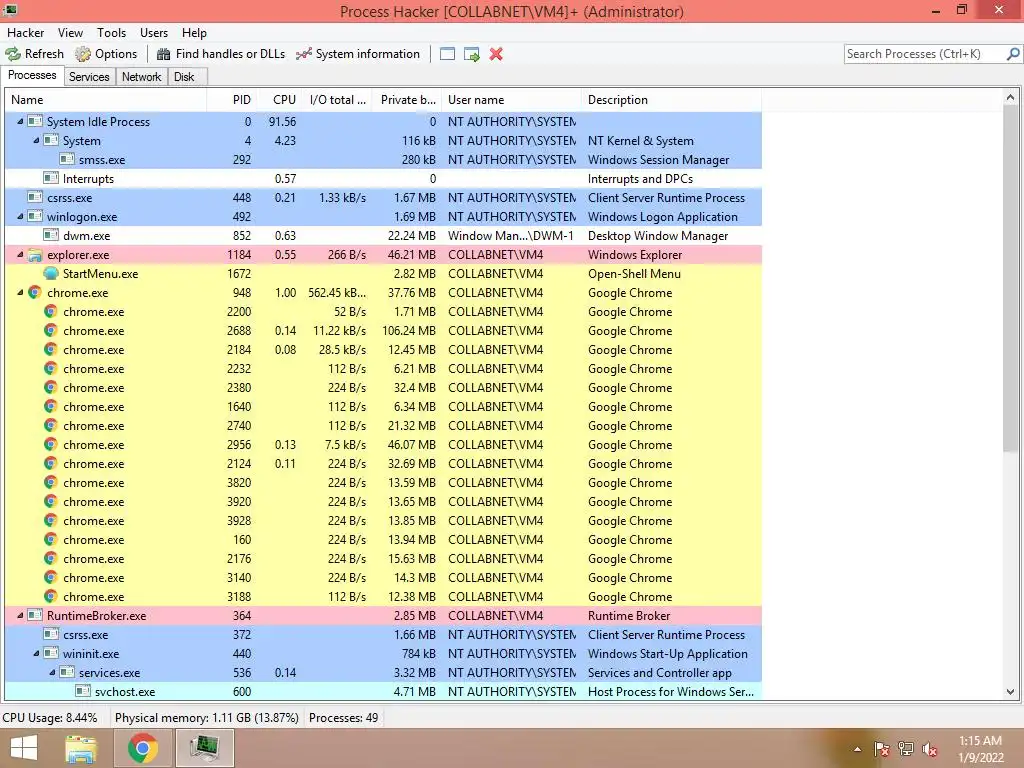Click the scrollbar down arrow
Viewport: 1024px width, 768px height.
[x=1010, y=692]
